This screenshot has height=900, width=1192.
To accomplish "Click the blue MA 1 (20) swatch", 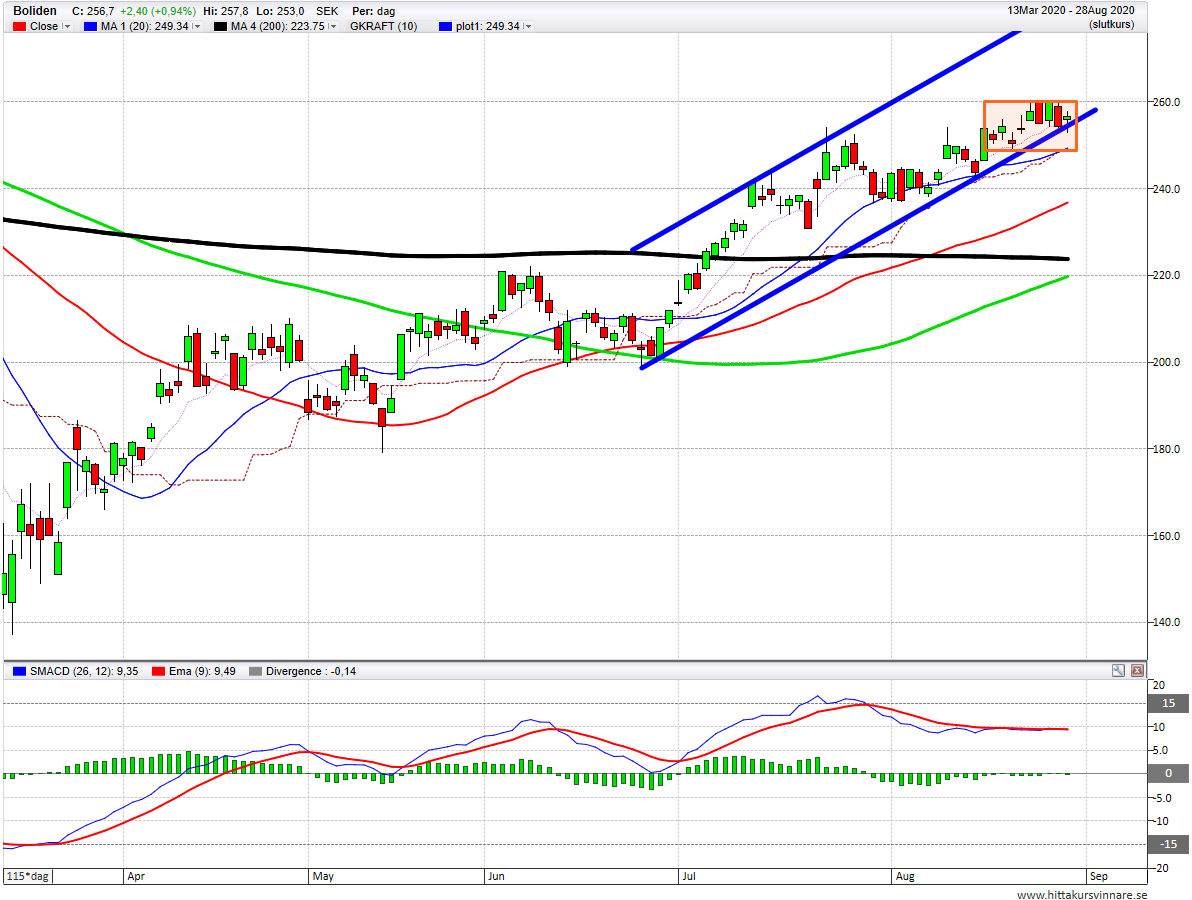I will coord(90,27).
